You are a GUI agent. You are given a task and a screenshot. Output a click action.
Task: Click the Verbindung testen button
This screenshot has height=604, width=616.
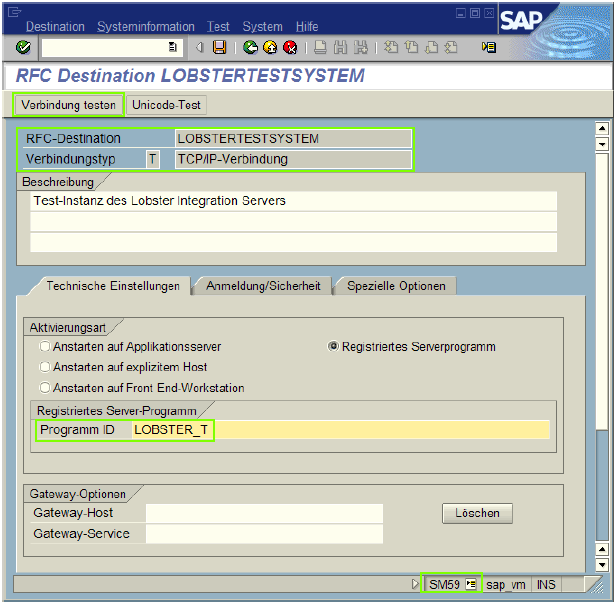point(68,105)
